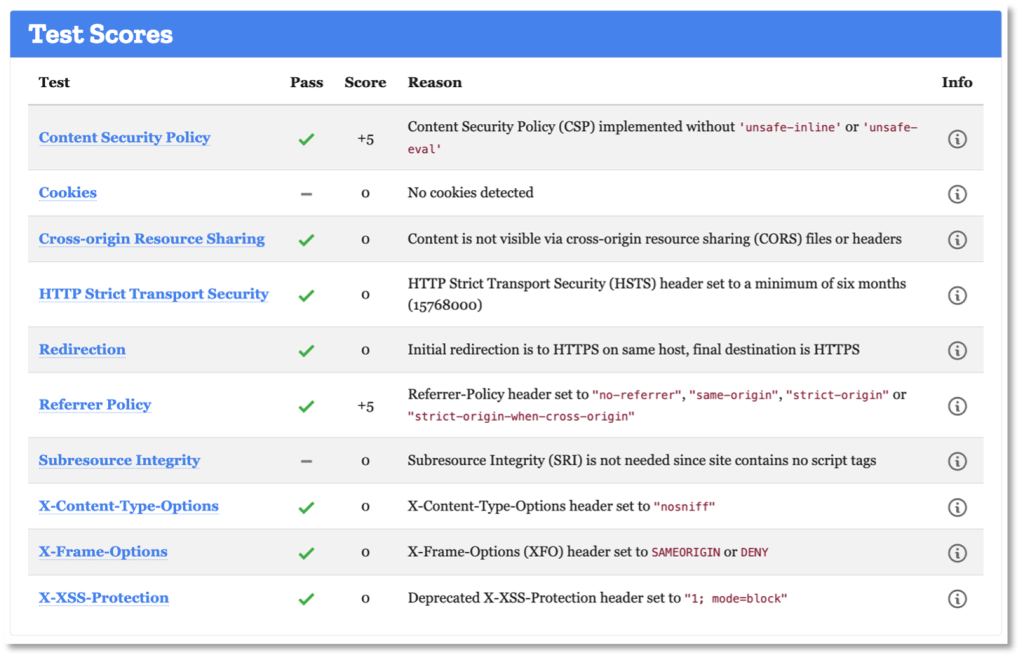Open the Cookies test details link

[x=67, y=192]
